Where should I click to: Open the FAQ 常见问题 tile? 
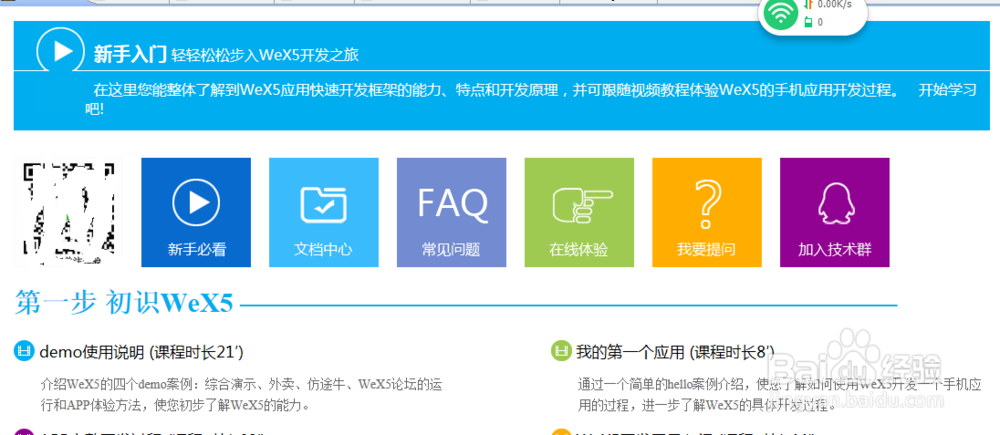(x=452, y=212)
